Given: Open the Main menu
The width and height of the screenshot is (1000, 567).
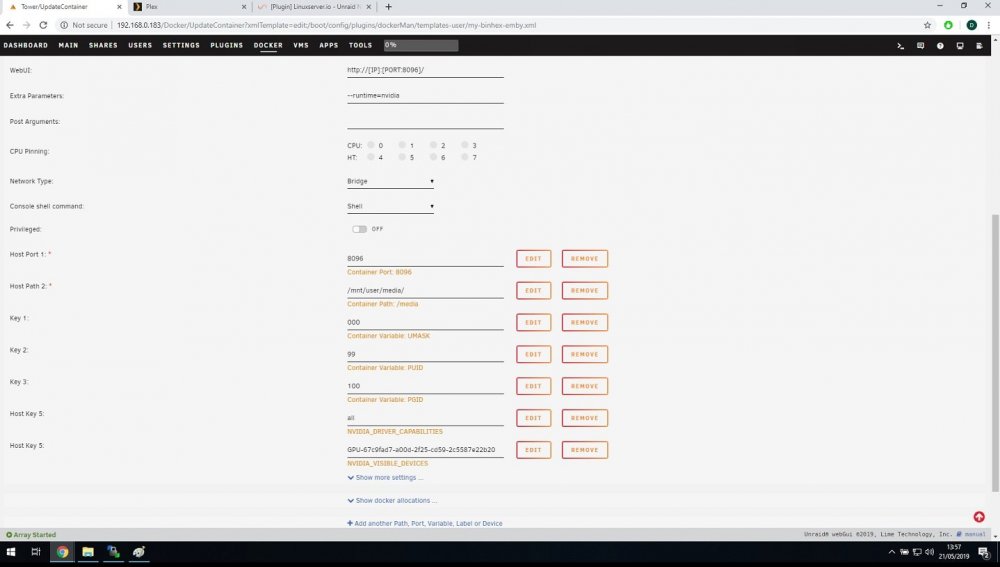Looking at the screenshot, I should 68,45.
